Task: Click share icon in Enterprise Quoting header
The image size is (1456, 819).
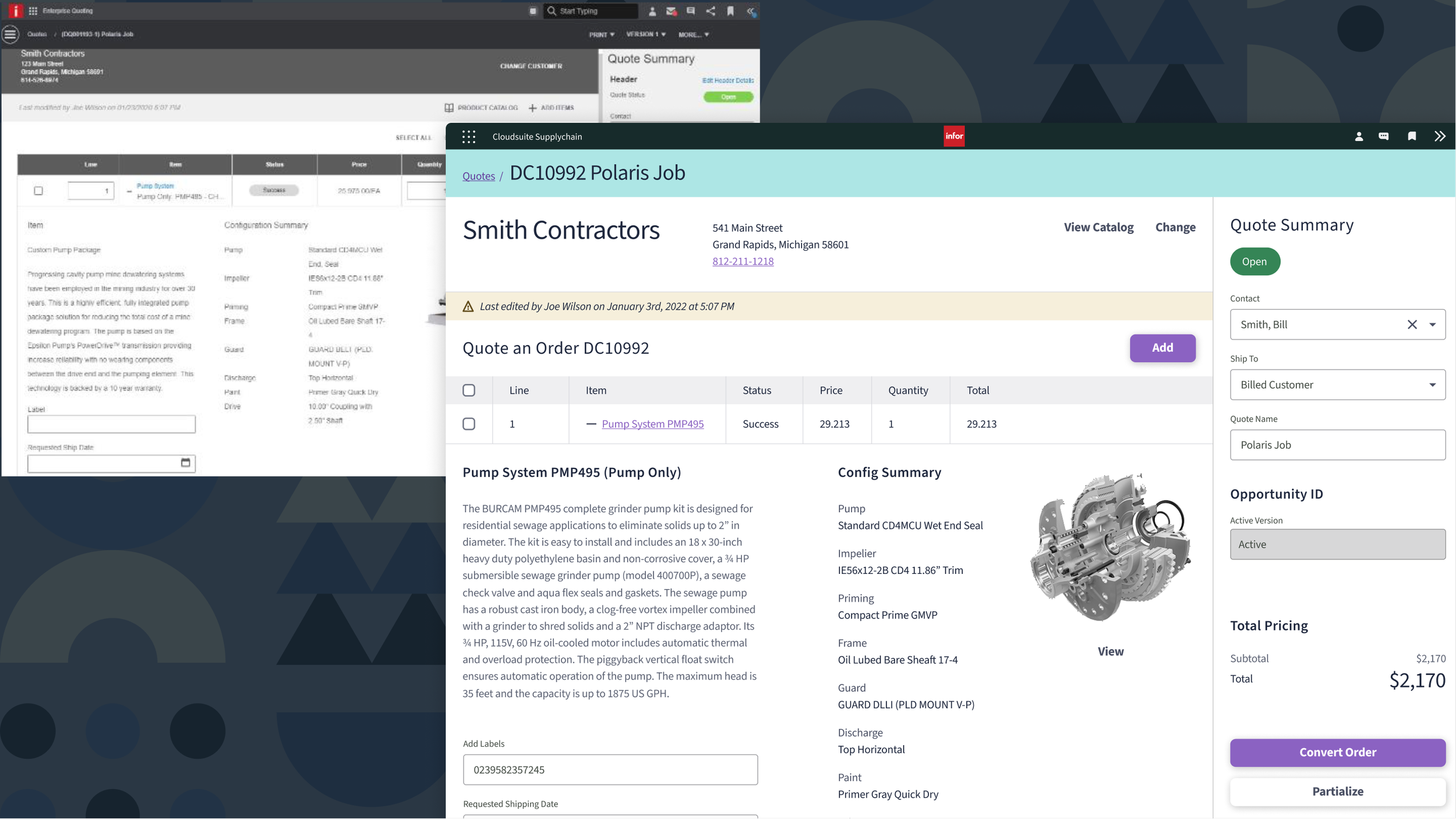Action: click(711, 10)
